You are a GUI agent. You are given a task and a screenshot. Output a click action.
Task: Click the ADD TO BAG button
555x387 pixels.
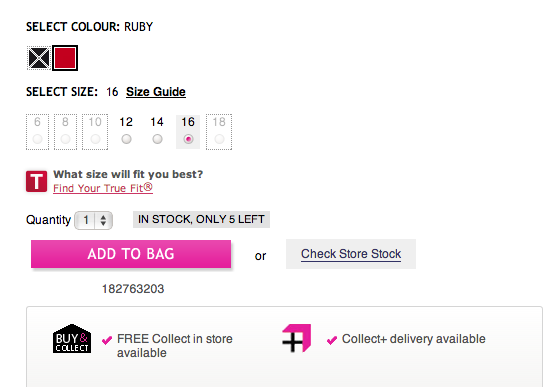tap(131, 254)
